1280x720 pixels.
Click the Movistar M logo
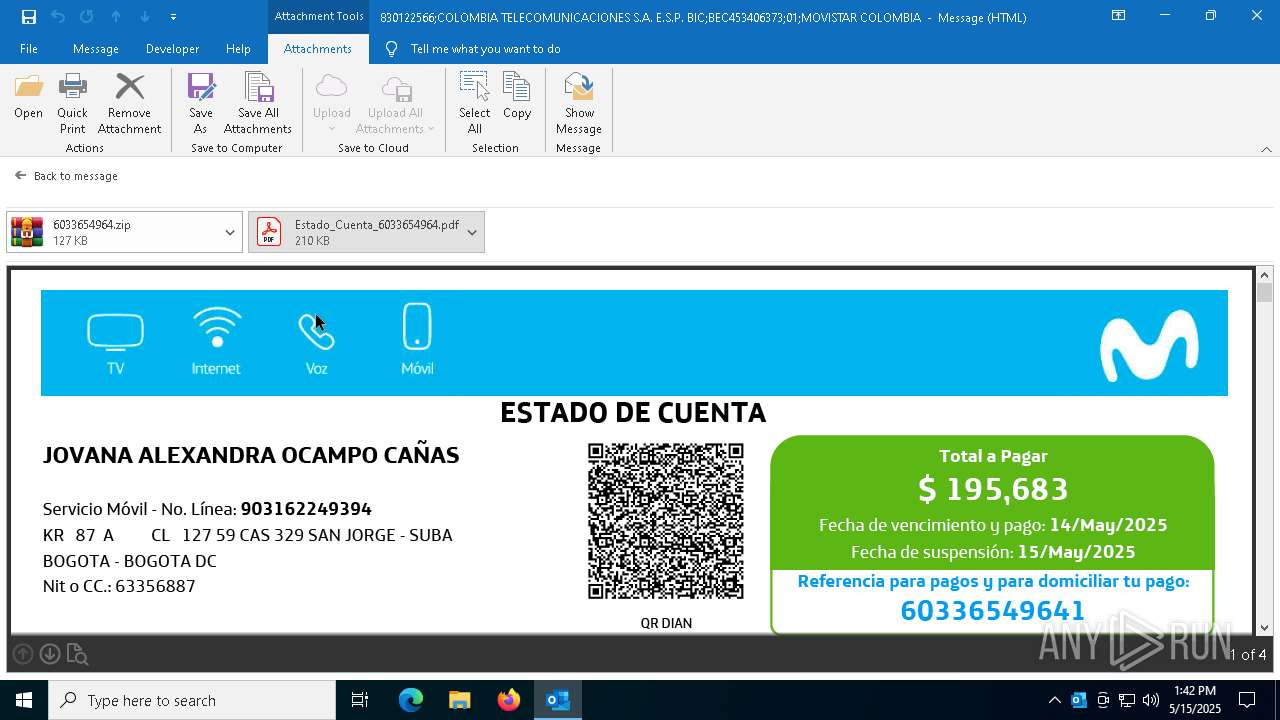coord(1149,345)
